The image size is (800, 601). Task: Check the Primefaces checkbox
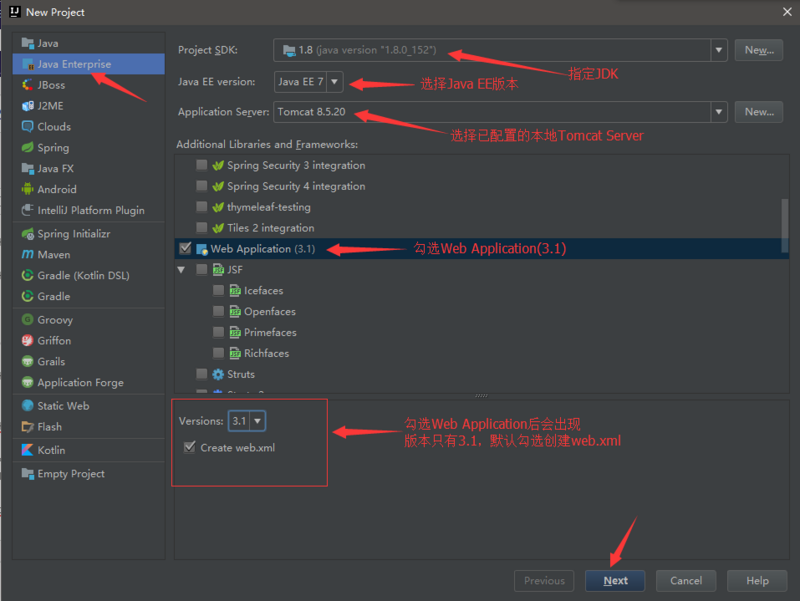point(218,332)
